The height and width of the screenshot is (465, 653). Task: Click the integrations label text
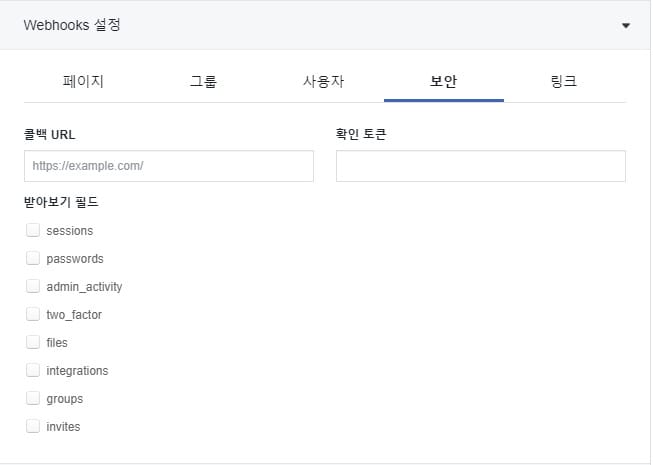tap(77, 371)
